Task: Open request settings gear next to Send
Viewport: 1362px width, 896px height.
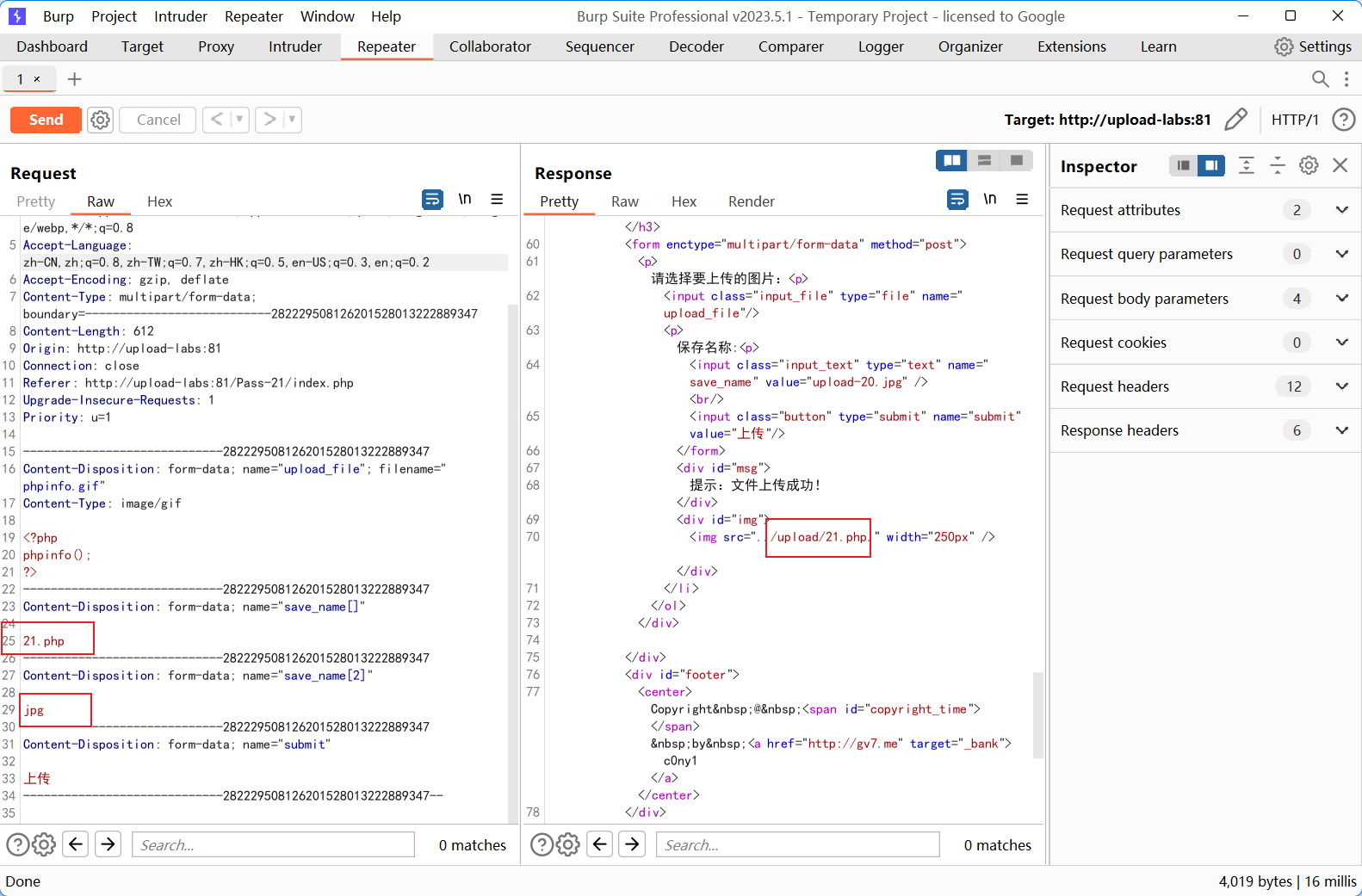Action: (101, 120)
